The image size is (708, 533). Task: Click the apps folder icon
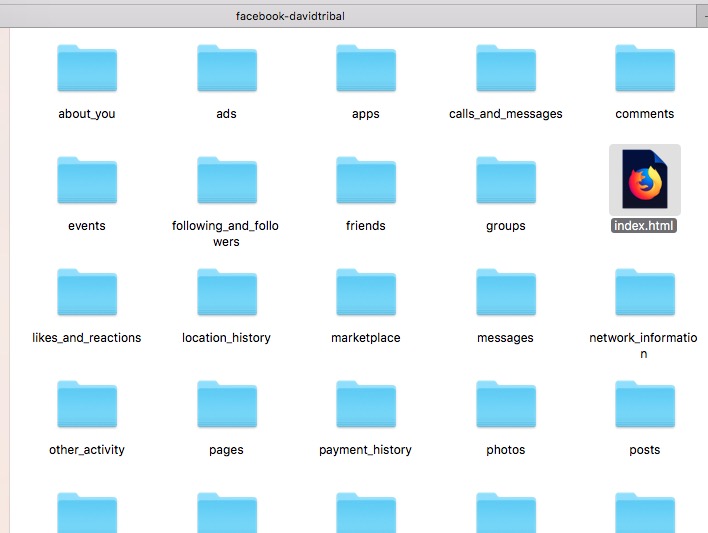click(x=366, y=68)
